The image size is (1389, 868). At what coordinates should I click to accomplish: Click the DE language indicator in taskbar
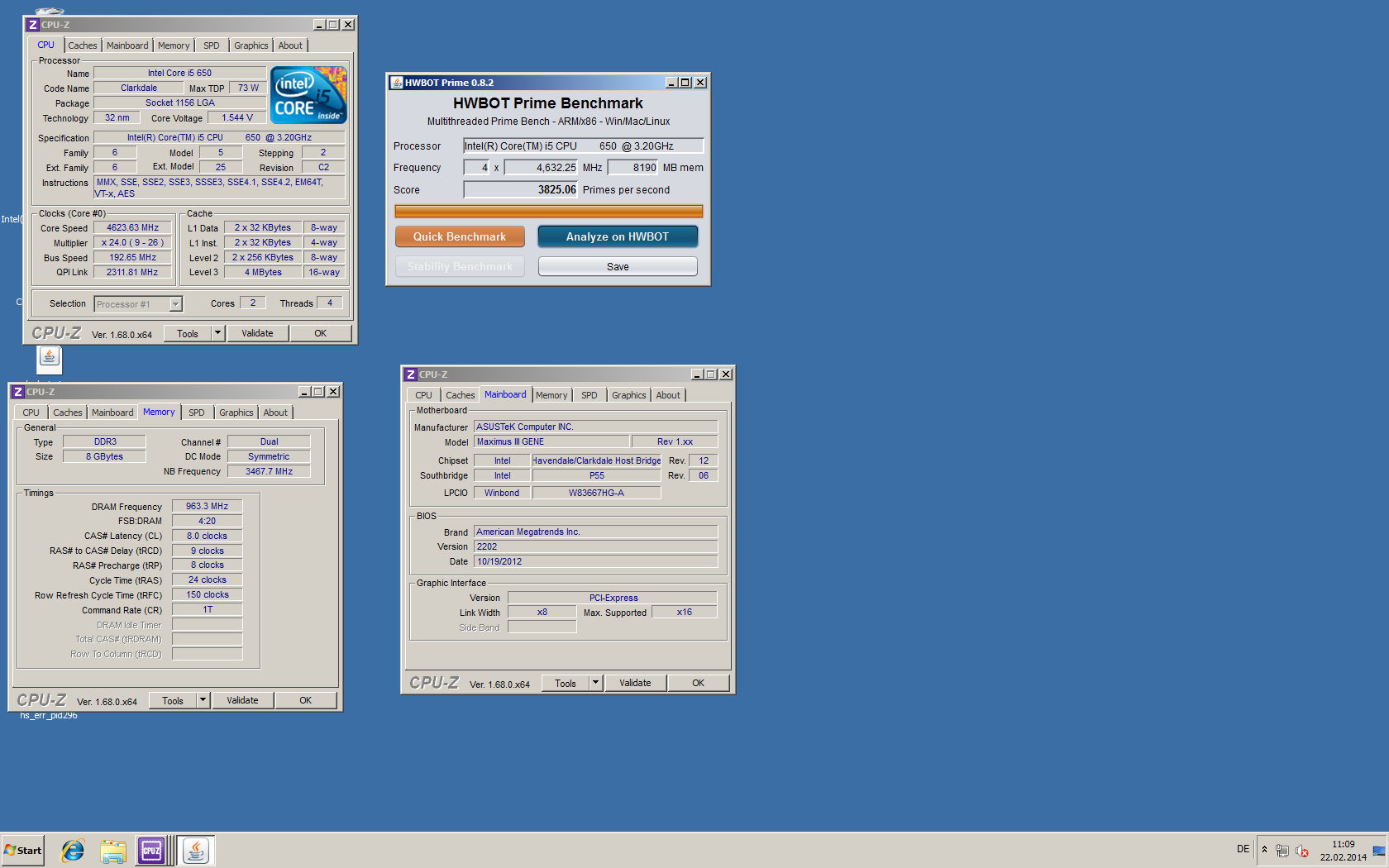coord(1243,849)
